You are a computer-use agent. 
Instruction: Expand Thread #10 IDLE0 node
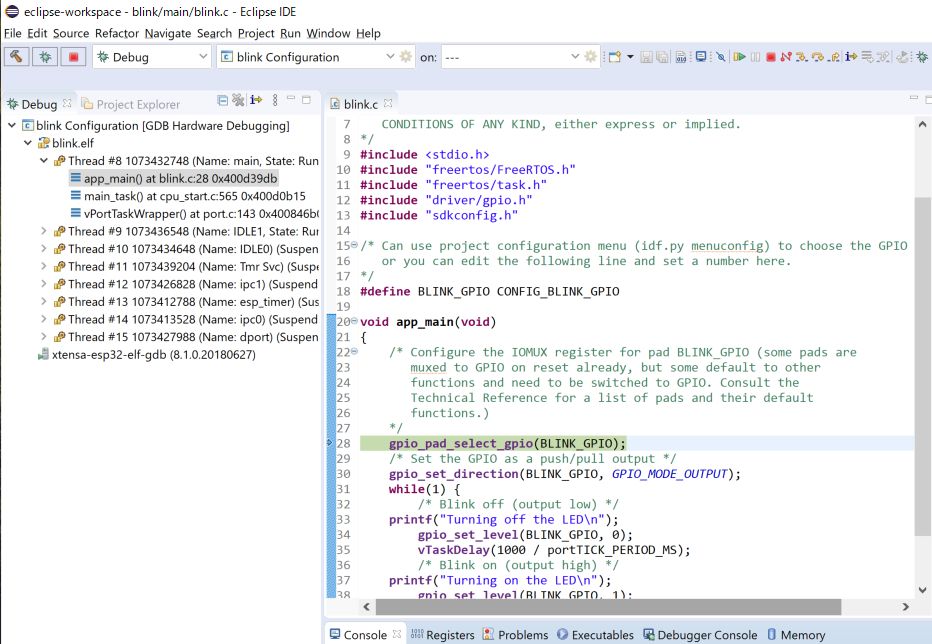tap(43, 249)
